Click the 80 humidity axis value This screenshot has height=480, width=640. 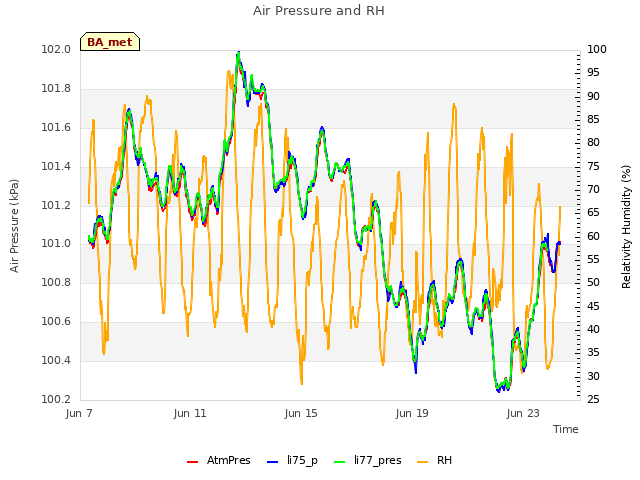coord(593,142)
